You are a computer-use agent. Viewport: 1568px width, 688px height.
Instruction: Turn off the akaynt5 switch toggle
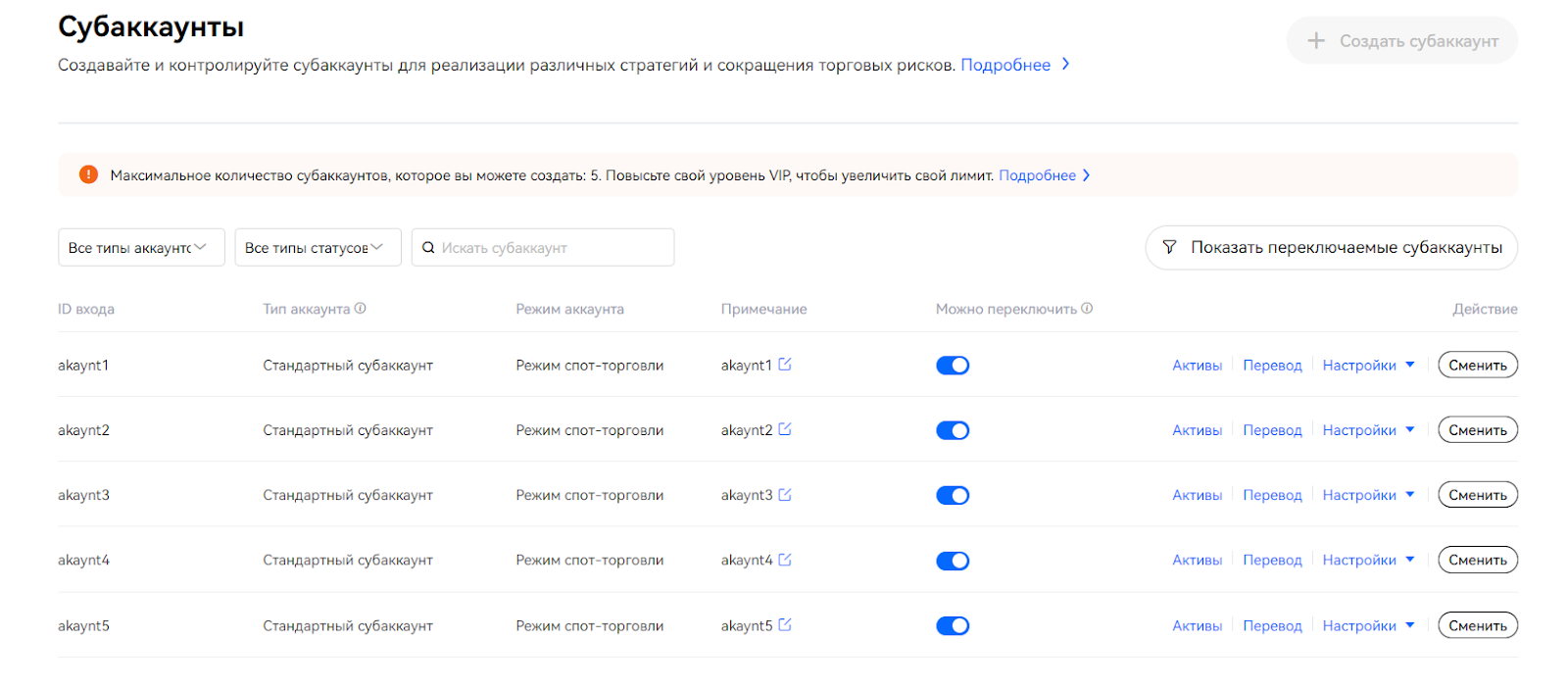[953, 626]
